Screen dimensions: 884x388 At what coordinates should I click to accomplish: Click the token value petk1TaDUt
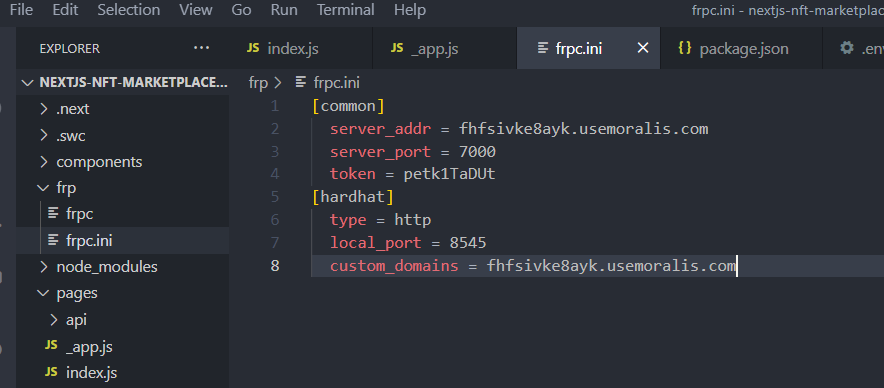pos(449,174)
